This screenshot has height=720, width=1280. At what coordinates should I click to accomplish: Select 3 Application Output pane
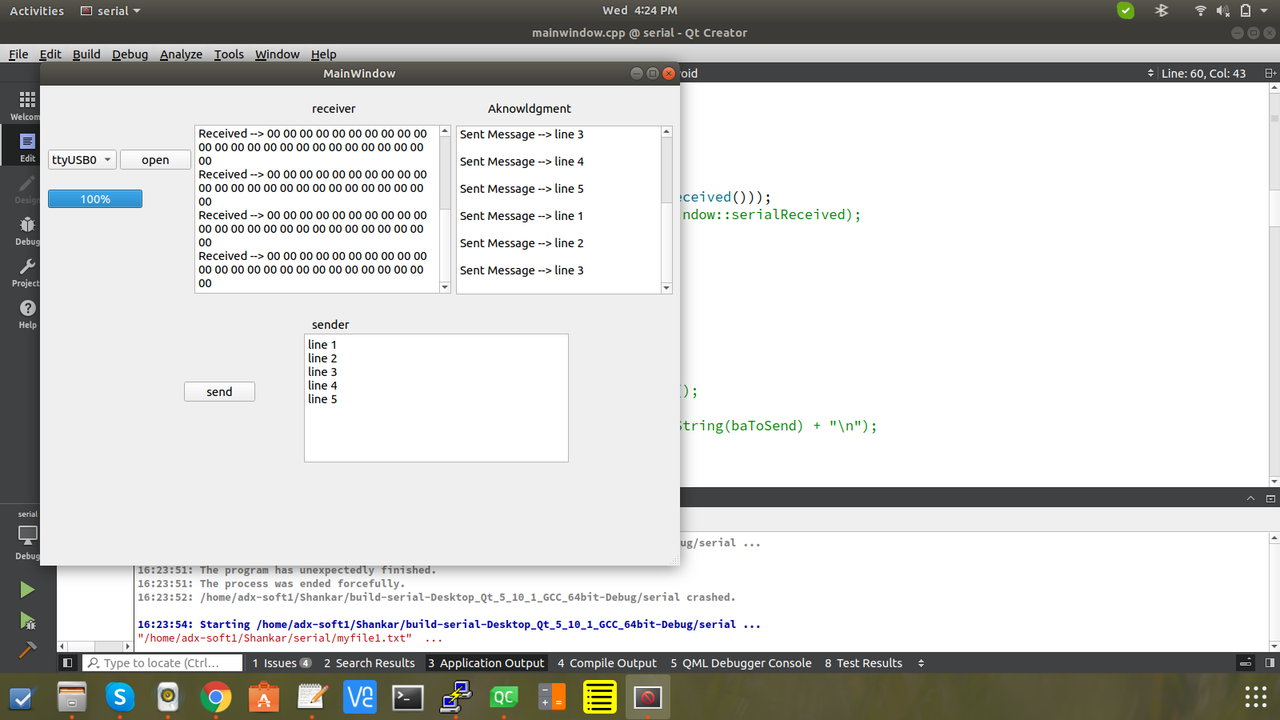point(486,663)
